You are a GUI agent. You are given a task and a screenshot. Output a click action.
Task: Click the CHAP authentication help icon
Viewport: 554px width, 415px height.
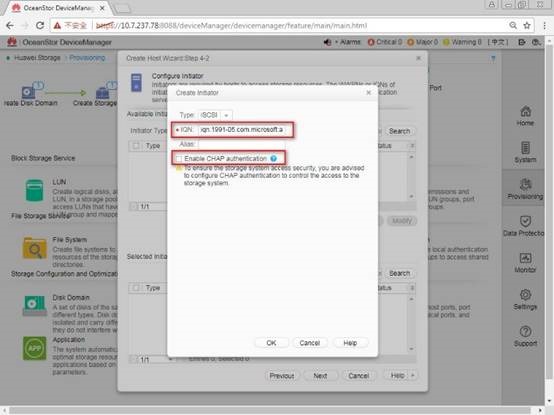point(273,159)
